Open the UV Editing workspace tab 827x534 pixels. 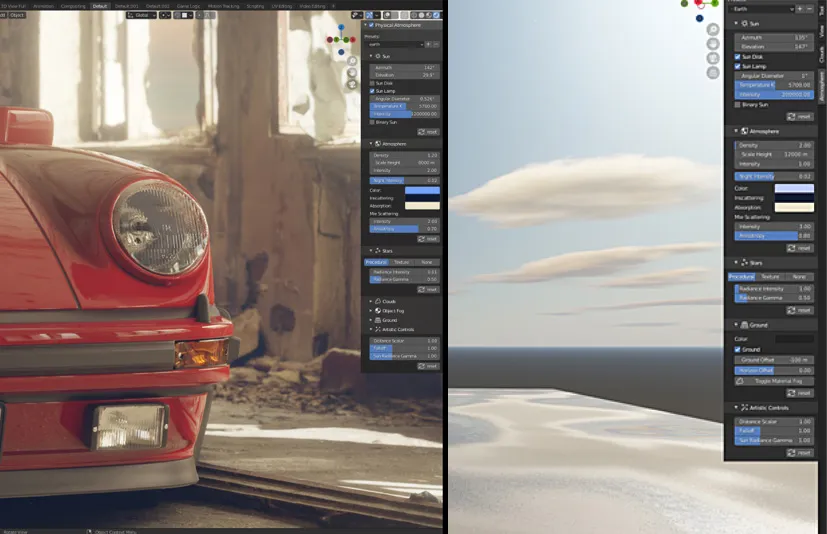(282, 6)
